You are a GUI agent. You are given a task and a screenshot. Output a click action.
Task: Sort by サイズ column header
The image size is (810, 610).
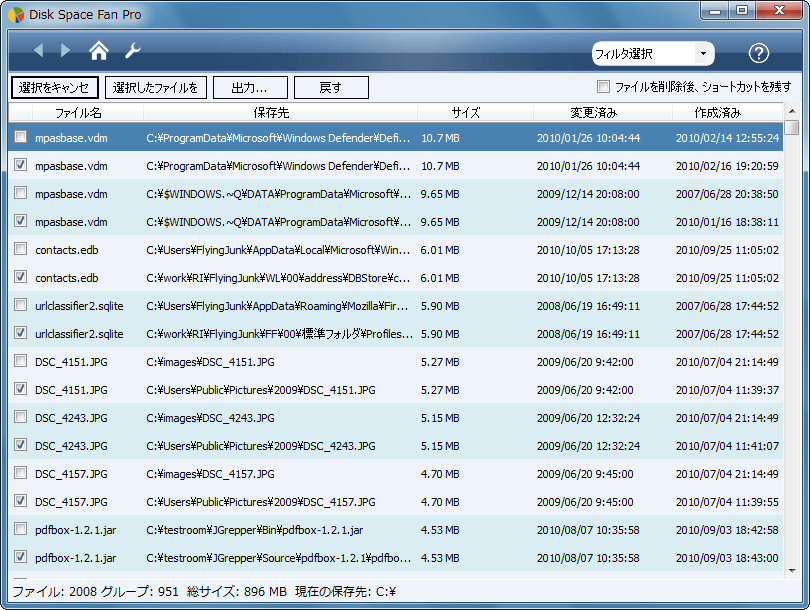(475, 113)
